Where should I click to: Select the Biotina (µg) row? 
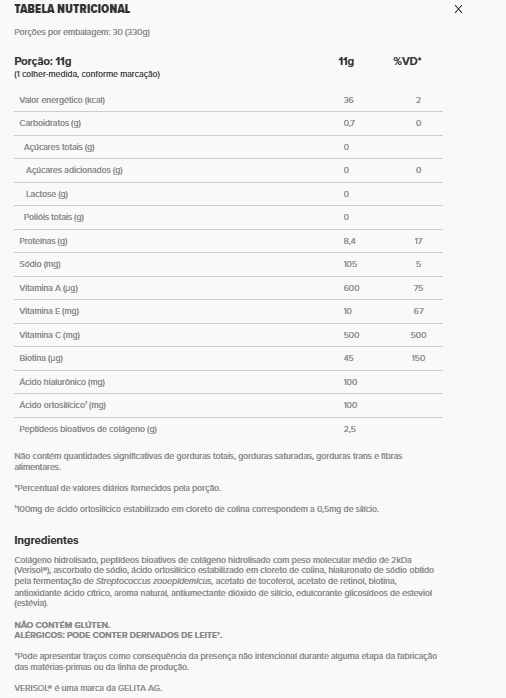(228, 358)
